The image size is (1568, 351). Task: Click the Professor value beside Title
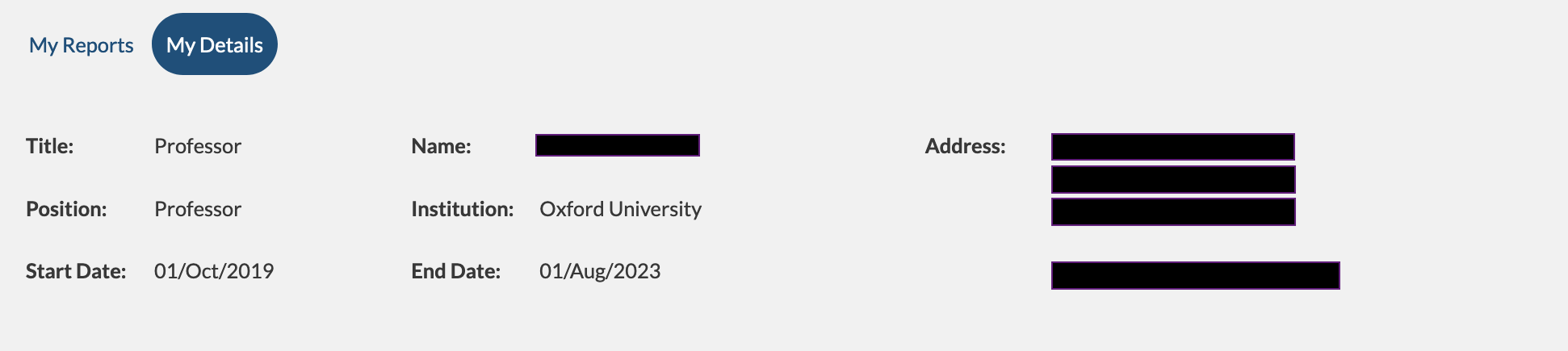pos(198,146)
